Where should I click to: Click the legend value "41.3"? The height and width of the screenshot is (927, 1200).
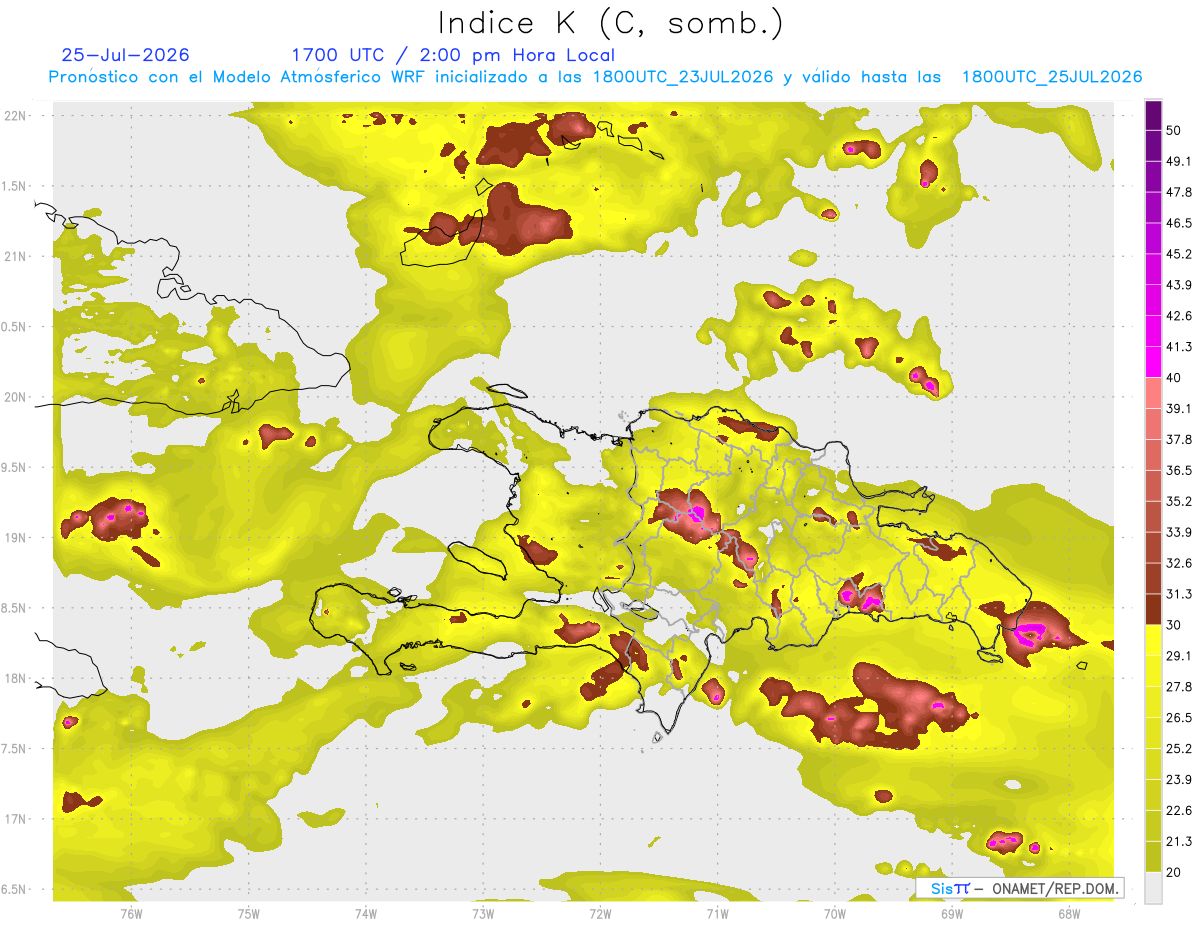(x=1179, y=347)
